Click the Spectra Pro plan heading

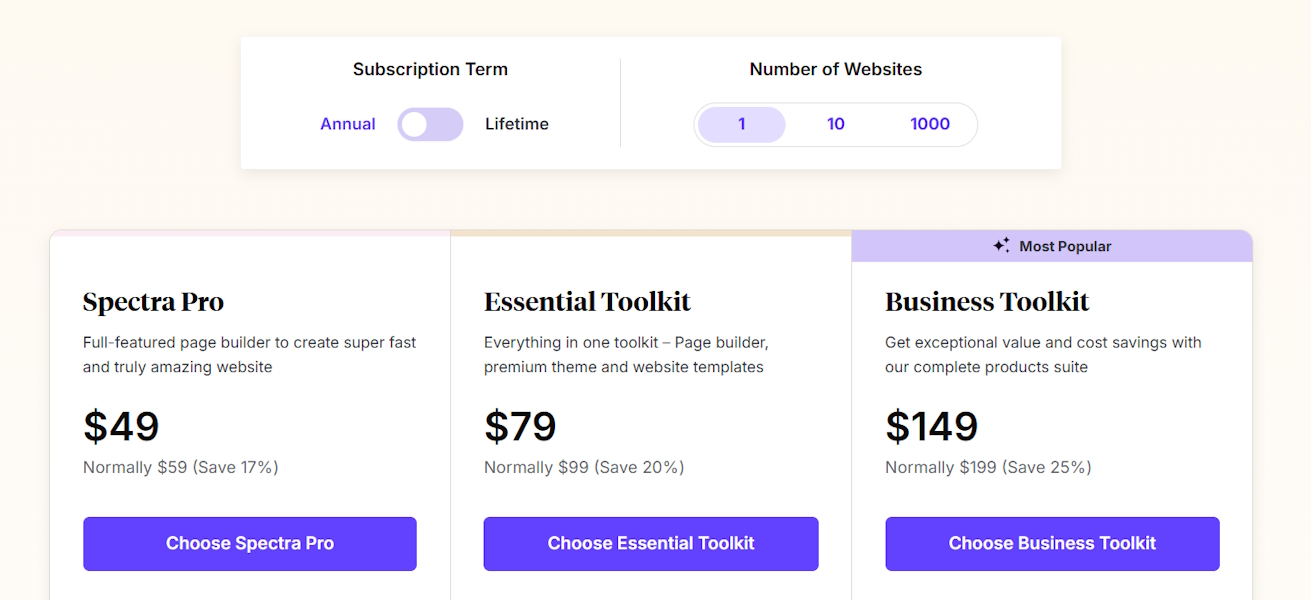point(153,301)
